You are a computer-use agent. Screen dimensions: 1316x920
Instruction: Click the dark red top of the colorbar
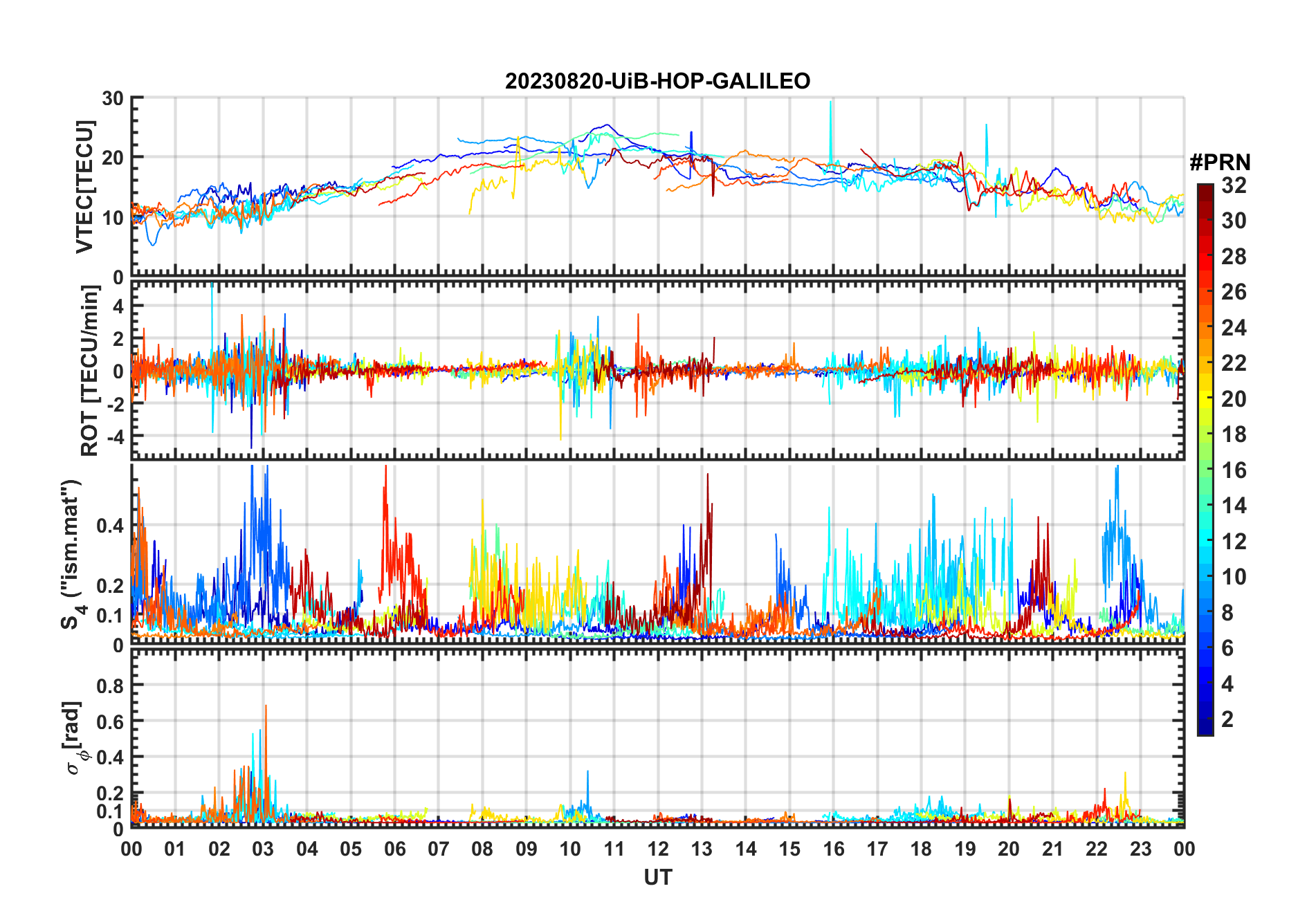click(x=1205, y=189)
